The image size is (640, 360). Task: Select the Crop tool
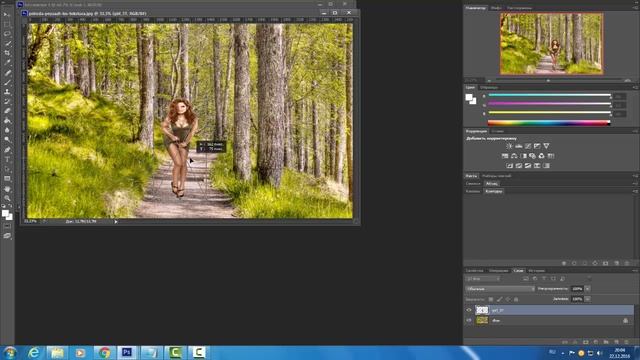click(x=7, y=53)
